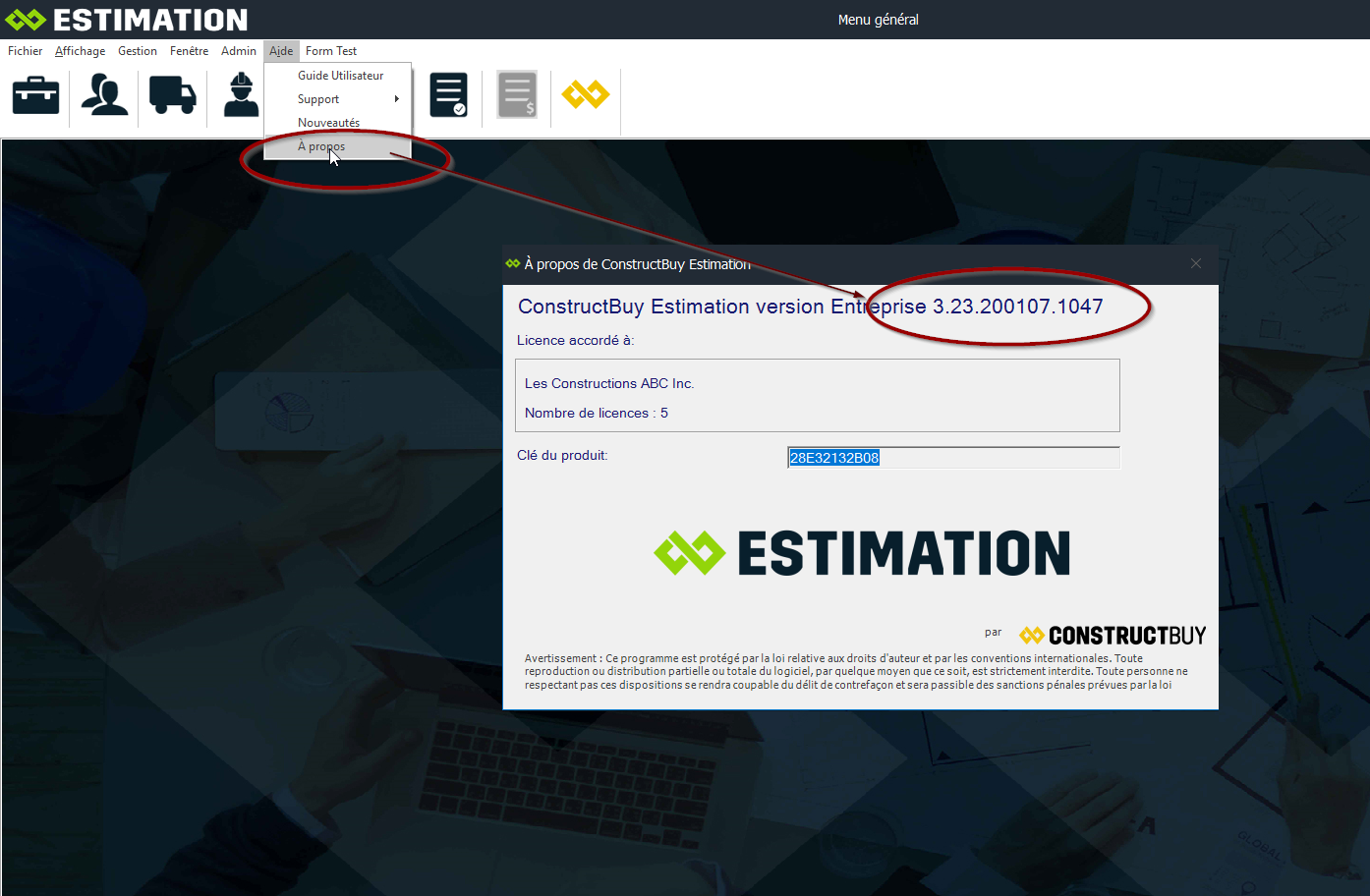The image size is (1370, 896).
Task: Click the briefcase projects toolbar icon
Action: pos(35,95)
